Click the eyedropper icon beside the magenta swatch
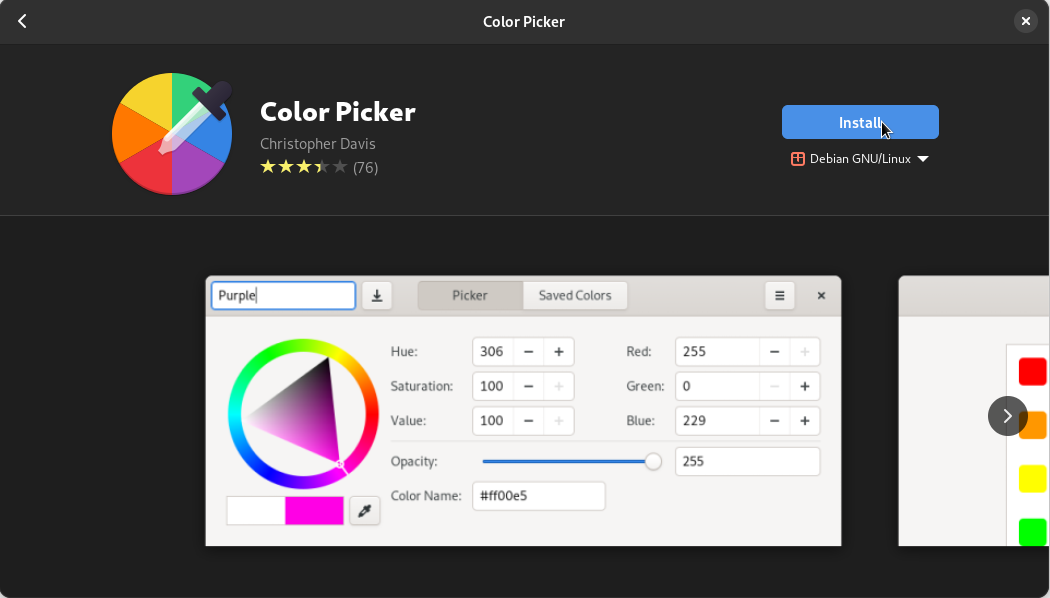Screen dimensions: 1050x598 click(365, 511)
